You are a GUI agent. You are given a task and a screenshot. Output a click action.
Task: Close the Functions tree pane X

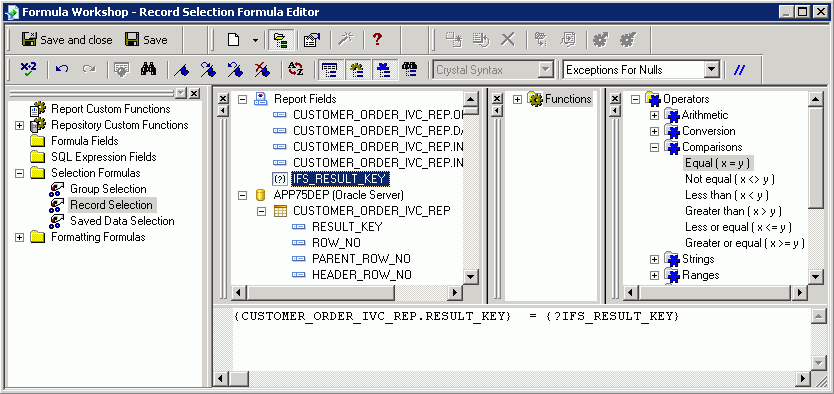coord(496,99)
